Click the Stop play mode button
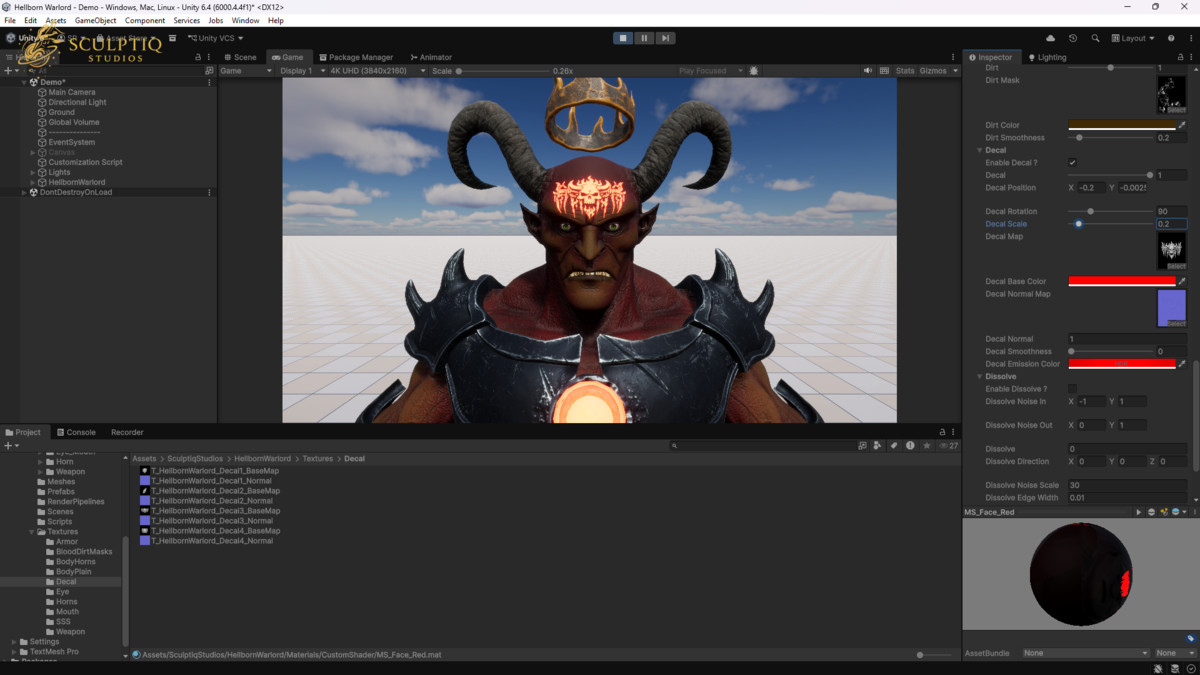This screenshot has width=1200, height=675. (x=623, y=38)
